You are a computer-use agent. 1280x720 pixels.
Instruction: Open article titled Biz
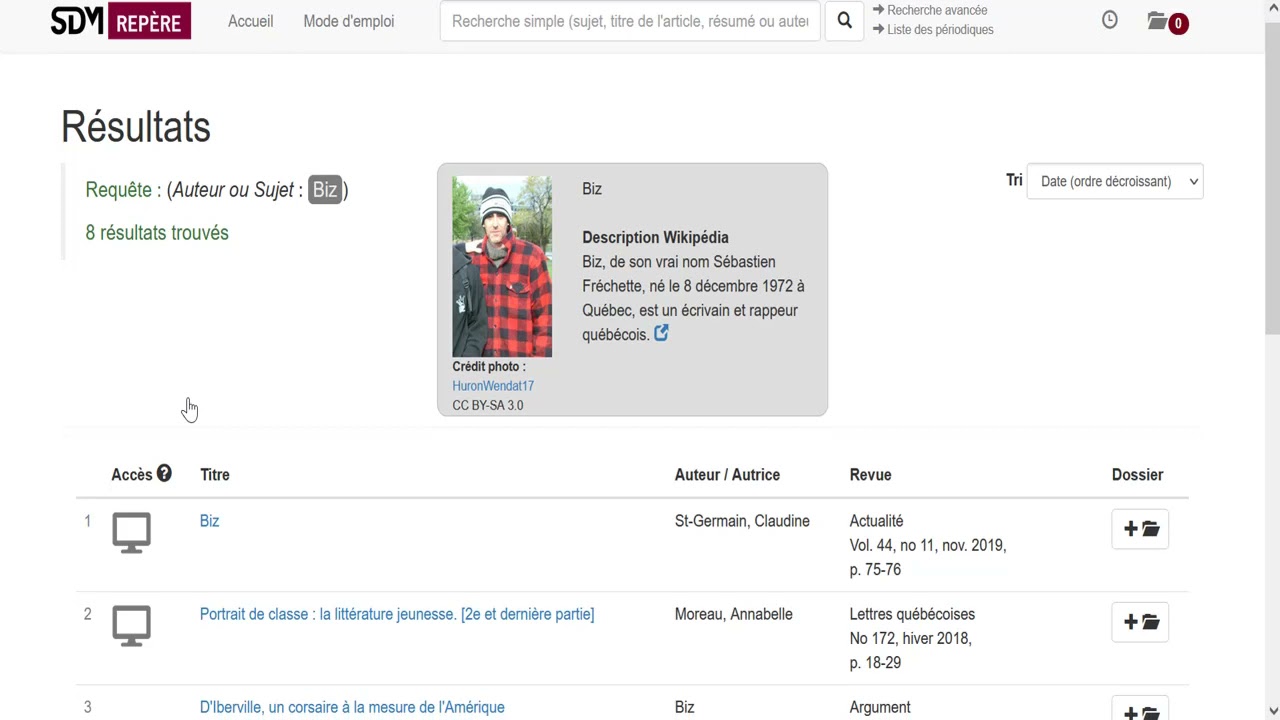210,521
